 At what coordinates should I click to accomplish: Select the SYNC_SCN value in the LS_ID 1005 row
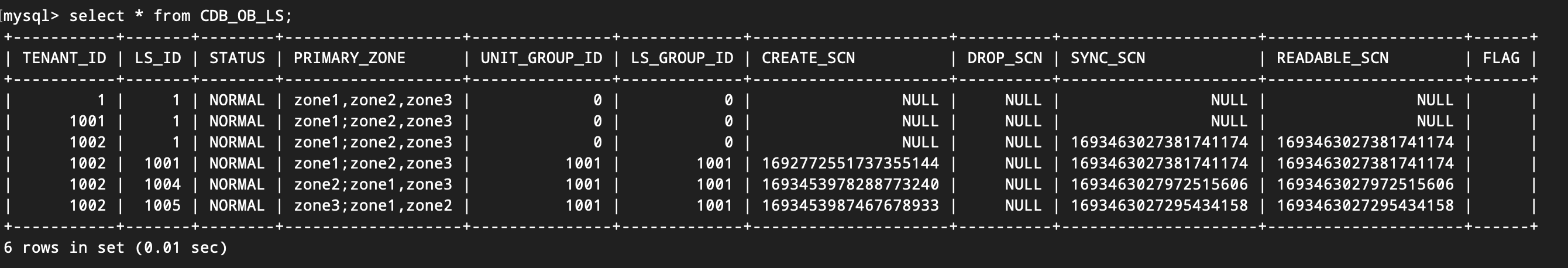(1160, 206)
